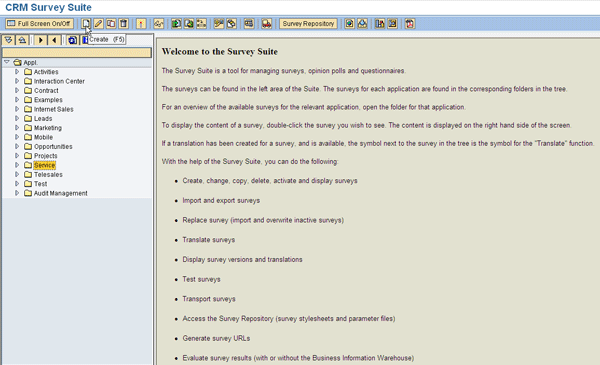Select the Interaction Center tree item
Image resolution: width=600 pixels, height=365 pixels.
click(x=59, y=81)
